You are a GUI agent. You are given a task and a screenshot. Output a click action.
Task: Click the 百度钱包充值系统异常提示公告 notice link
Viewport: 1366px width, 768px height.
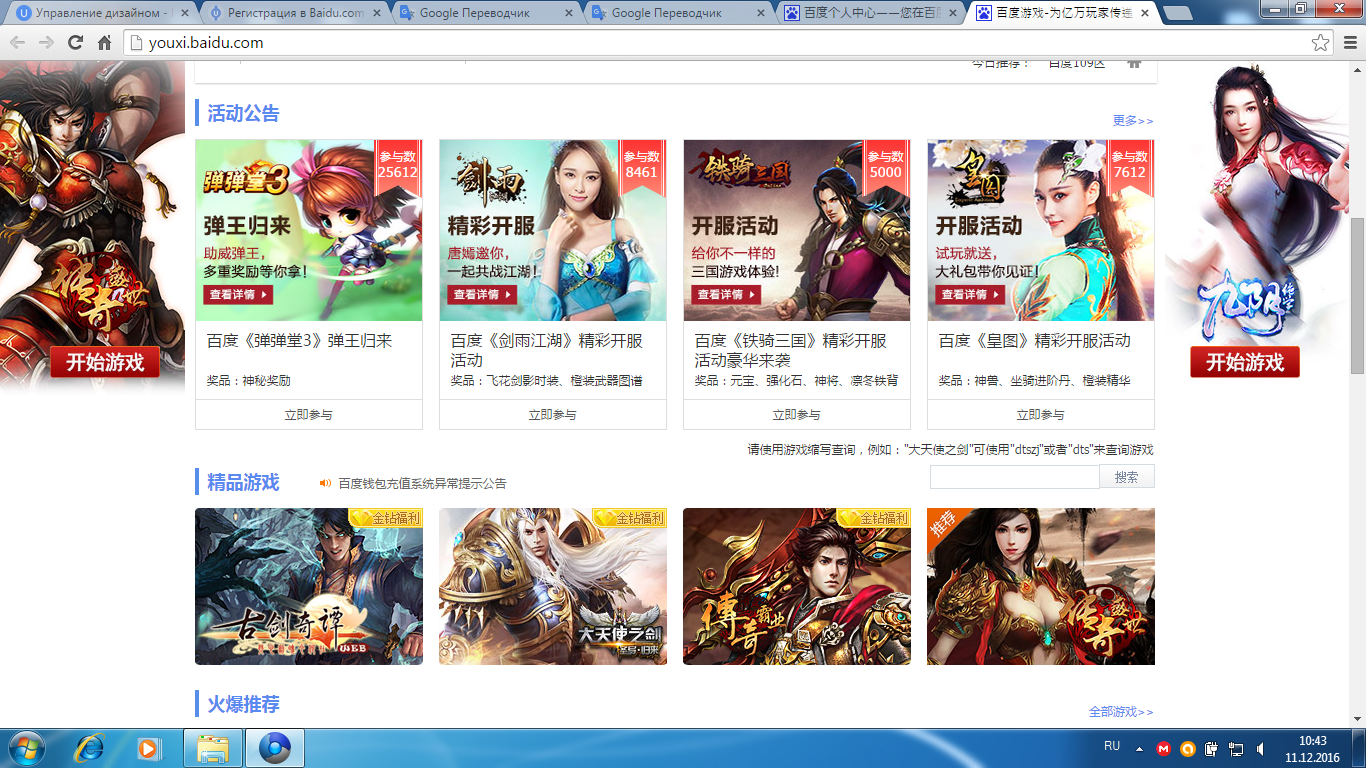[x=422, y=483]
